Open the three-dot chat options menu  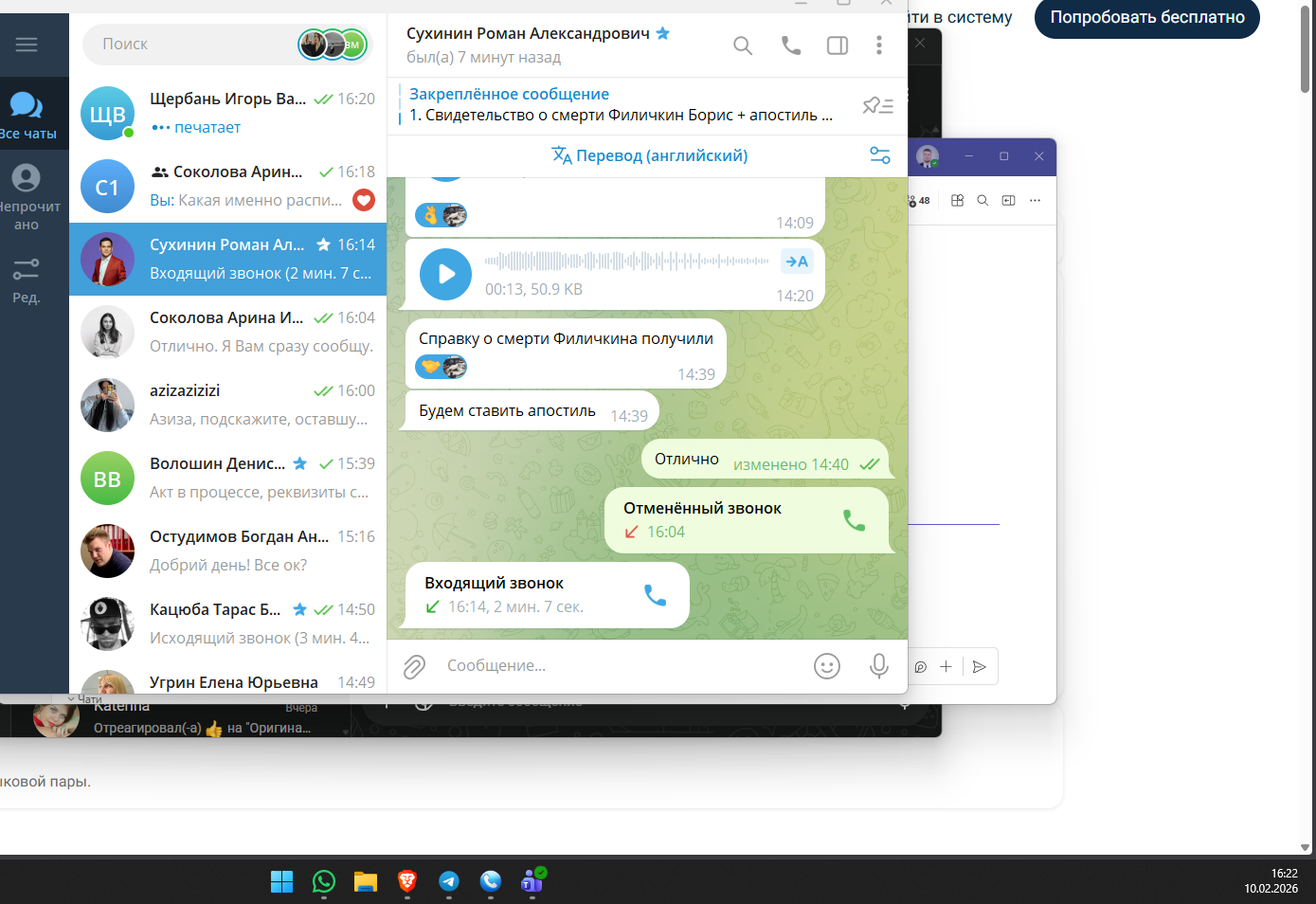pyautogui.click(x=879, y=45)
